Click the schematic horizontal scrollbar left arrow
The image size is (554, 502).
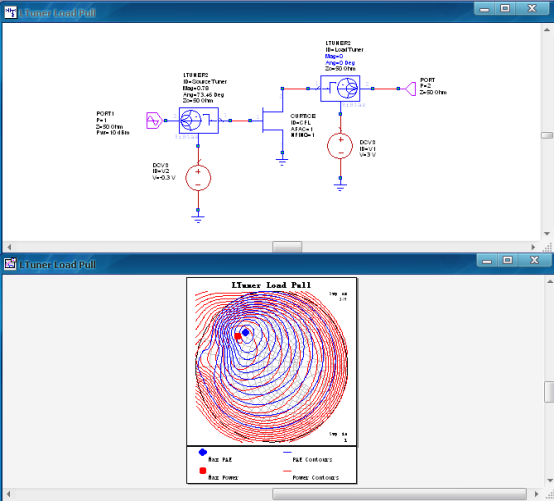point(9,247)
